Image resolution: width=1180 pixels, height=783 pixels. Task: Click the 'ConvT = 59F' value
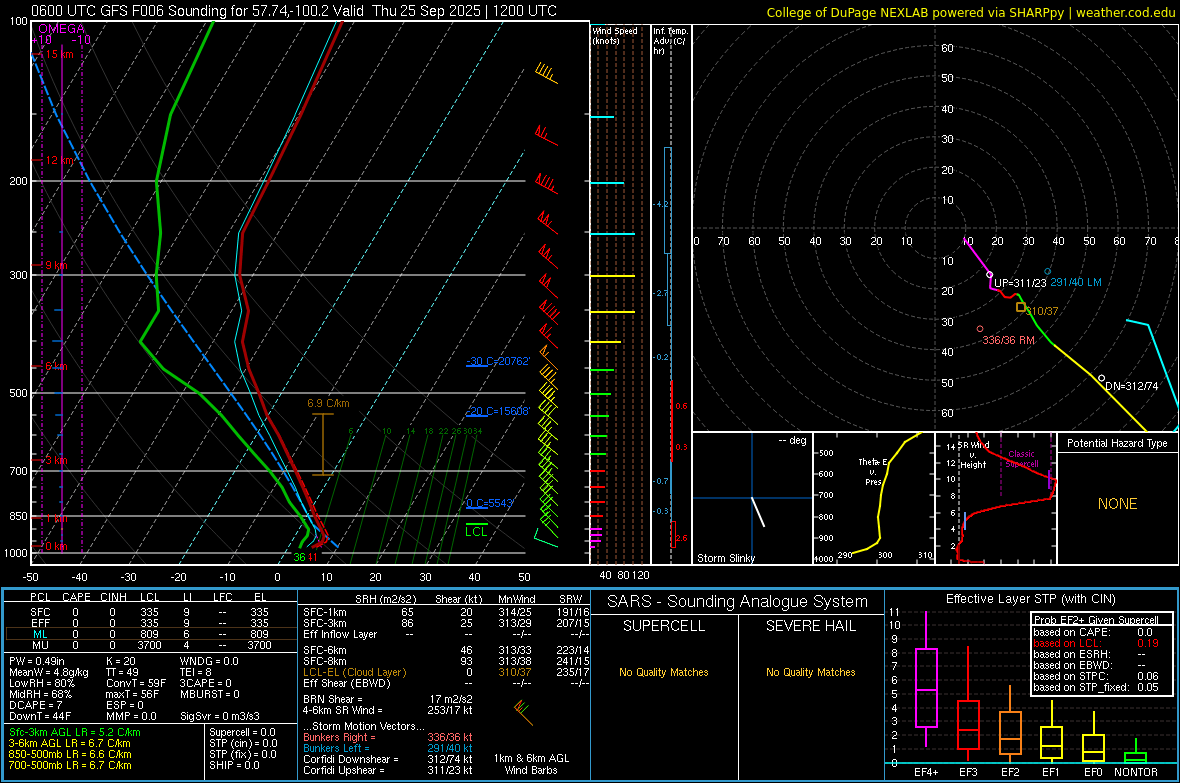136,684
